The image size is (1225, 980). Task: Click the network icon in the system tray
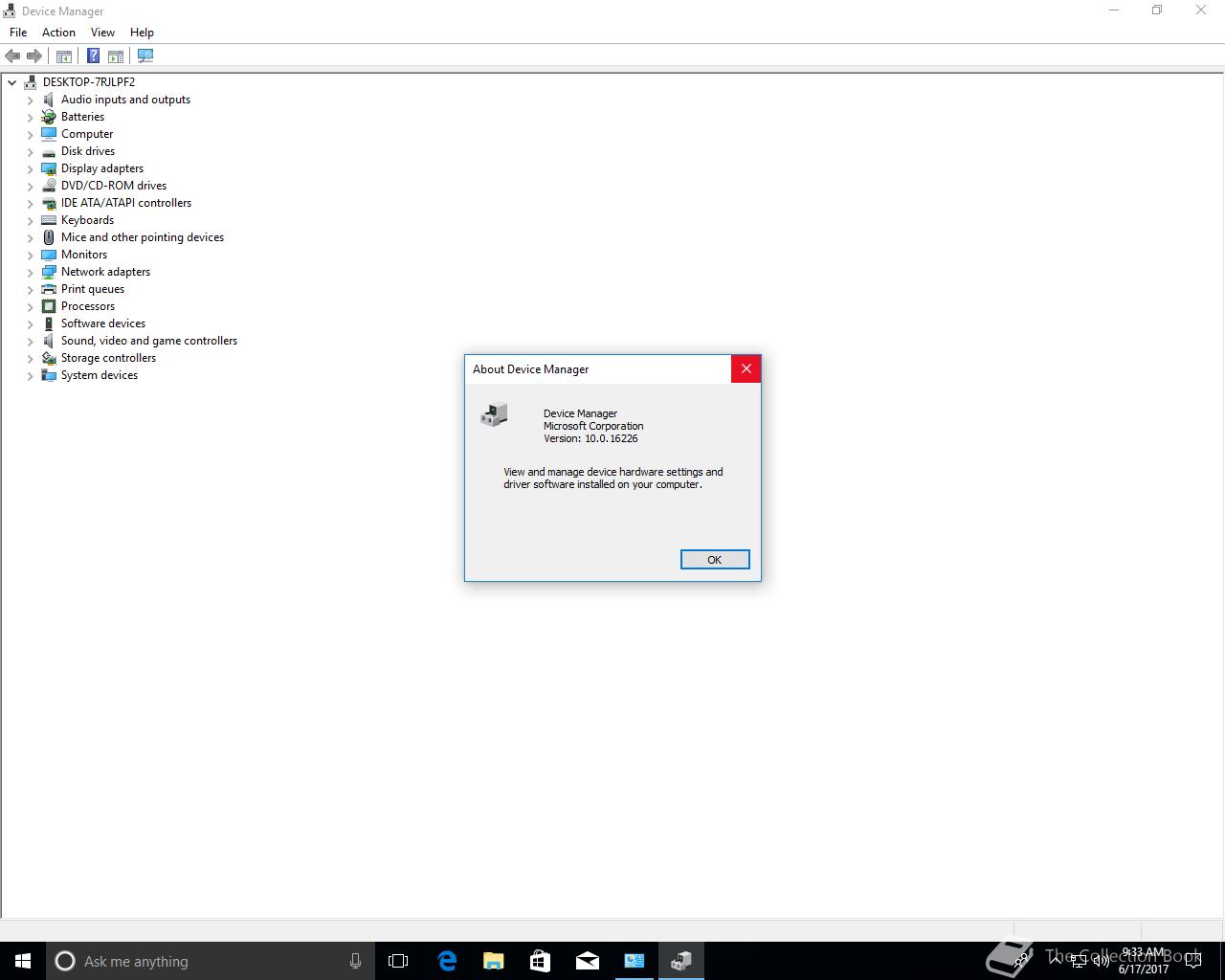[1079, 961]
